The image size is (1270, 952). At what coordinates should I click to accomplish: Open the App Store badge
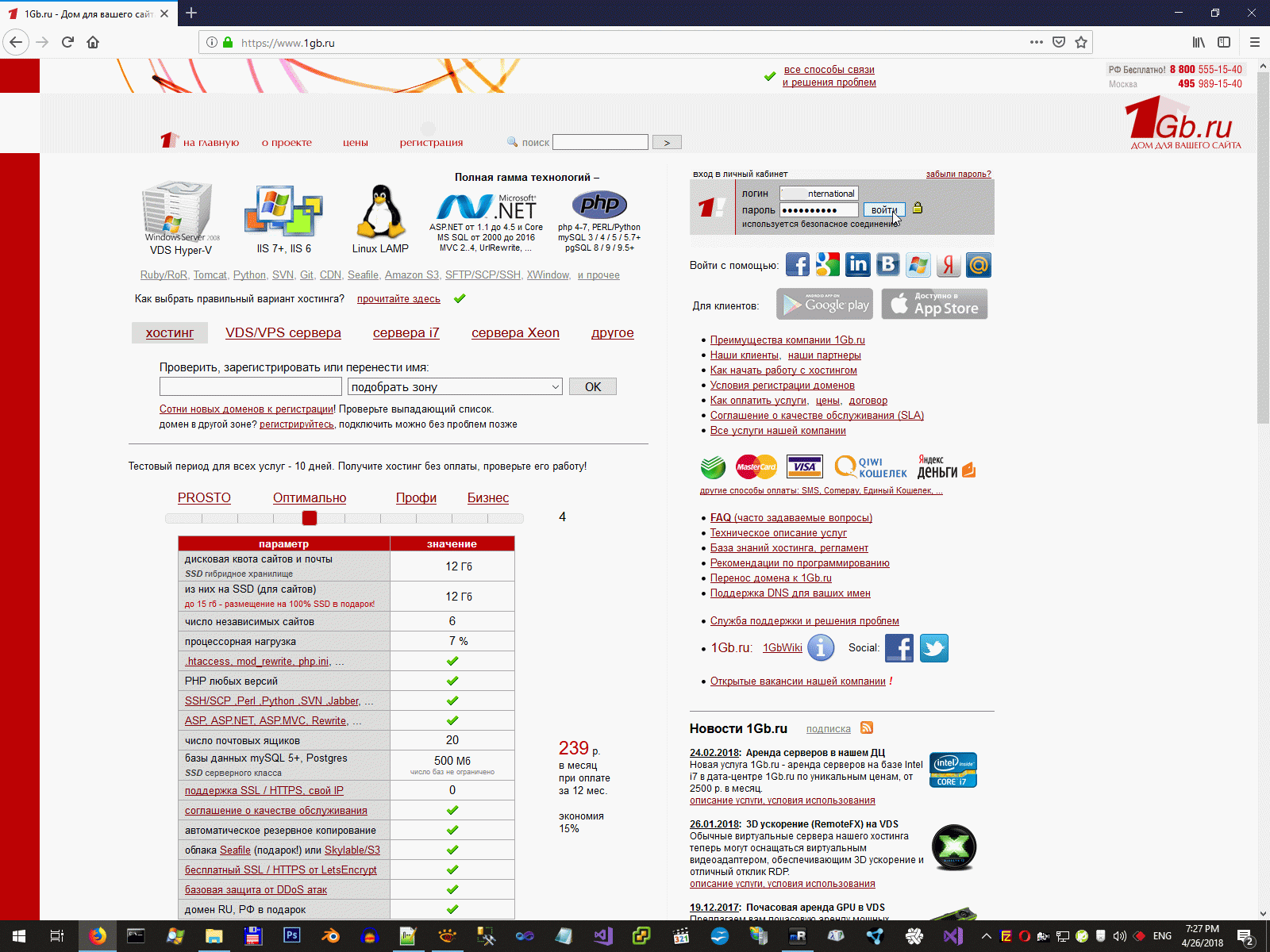935,305
